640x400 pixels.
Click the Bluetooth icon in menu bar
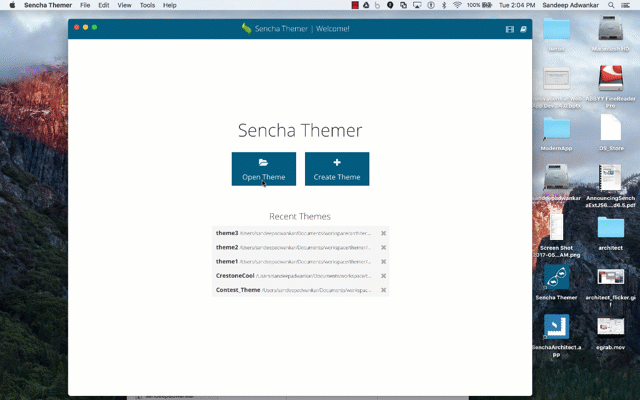444,5
